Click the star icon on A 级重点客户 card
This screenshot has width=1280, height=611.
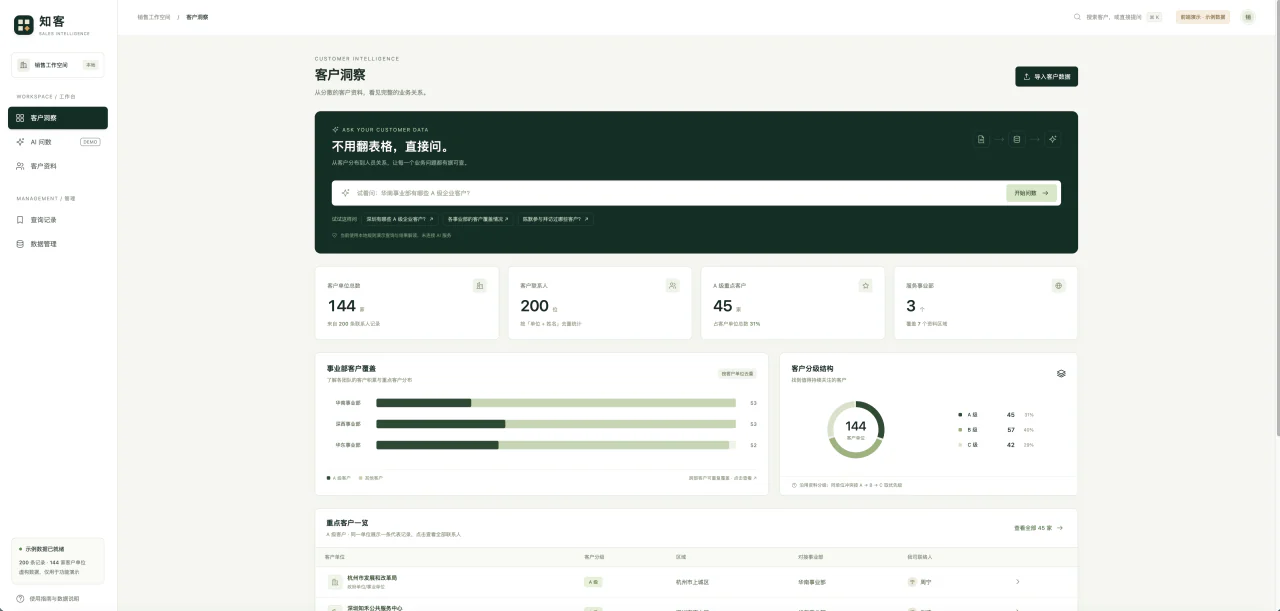[x=866, y=286]
